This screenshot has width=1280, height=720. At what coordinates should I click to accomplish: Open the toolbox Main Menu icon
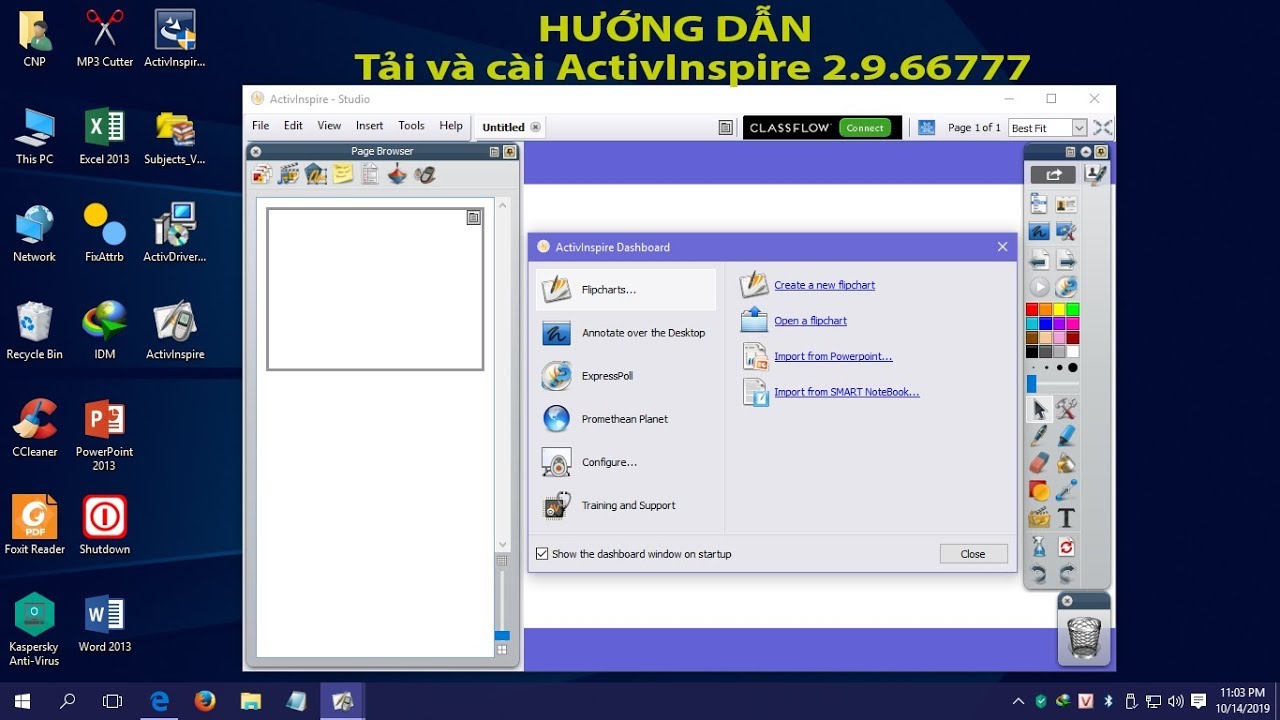[x=1039, y=204]
